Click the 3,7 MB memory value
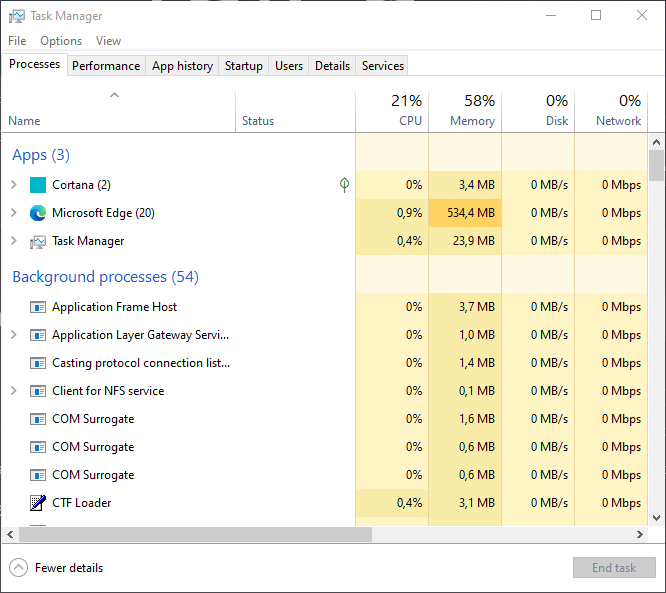Viewport: 666px width, 593px height. point(477,307)
